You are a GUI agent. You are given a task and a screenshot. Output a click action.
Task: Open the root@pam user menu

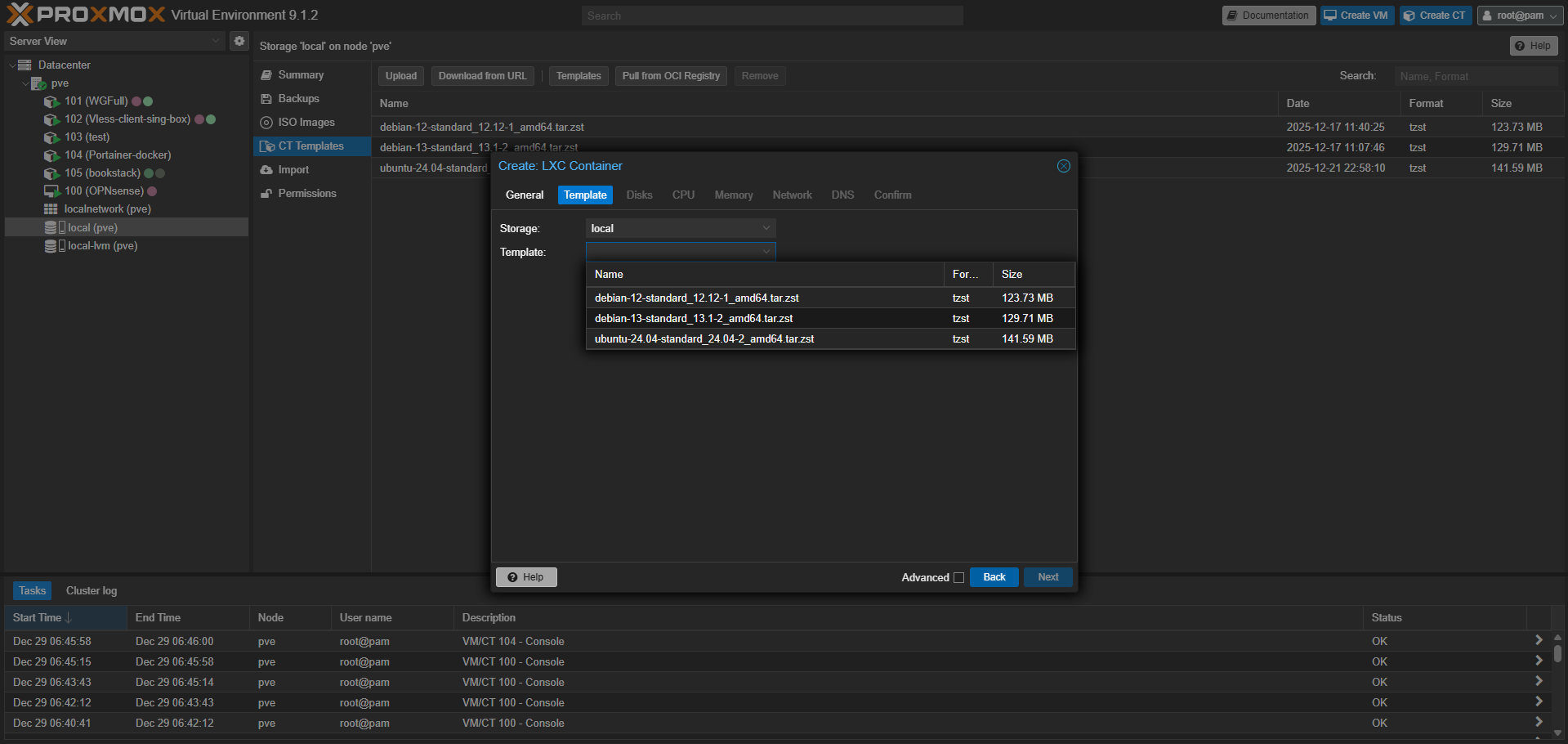tap(1521, 16)
